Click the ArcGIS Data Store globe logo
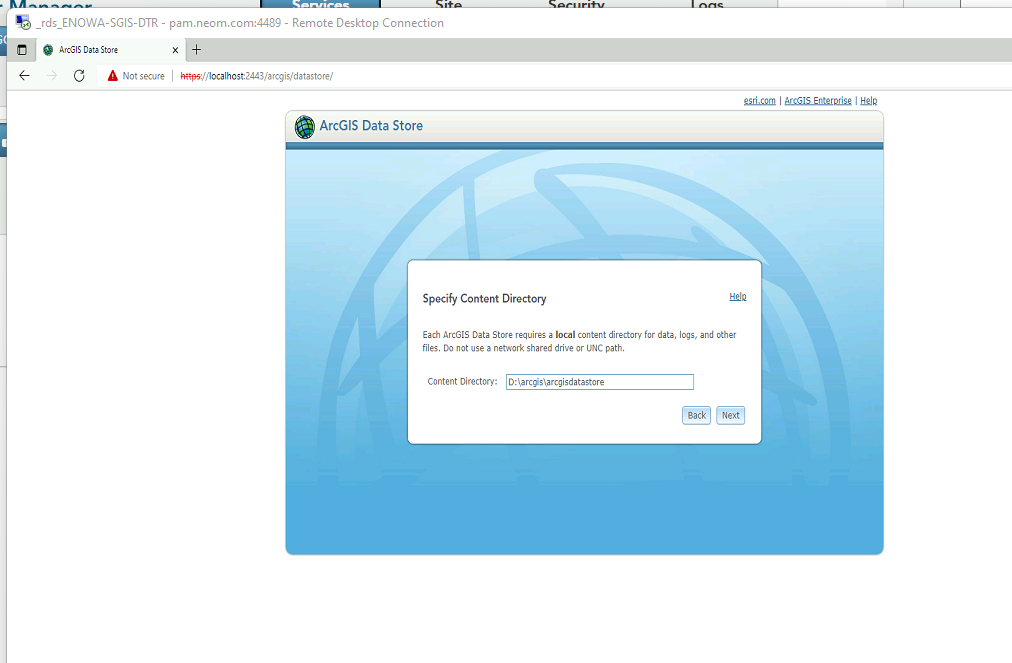The image size is (1012, 663). tap(305, 127)
